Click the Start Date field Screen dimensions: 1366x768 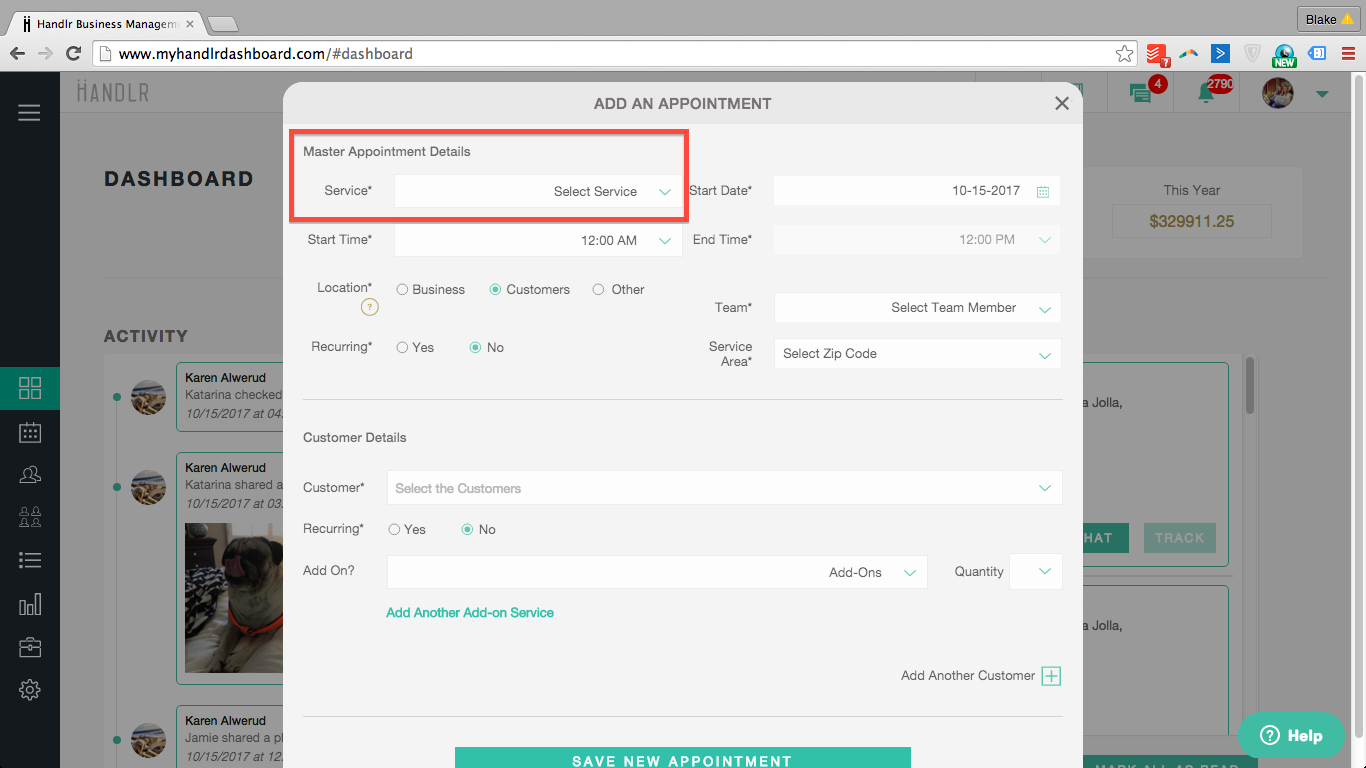(916, 191)
